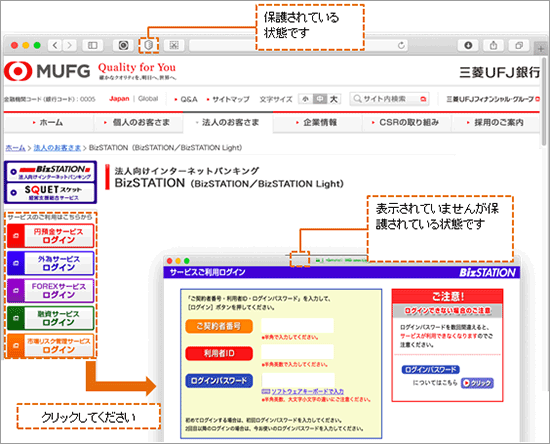Click the round camera extension icon

tap(123, 45)
